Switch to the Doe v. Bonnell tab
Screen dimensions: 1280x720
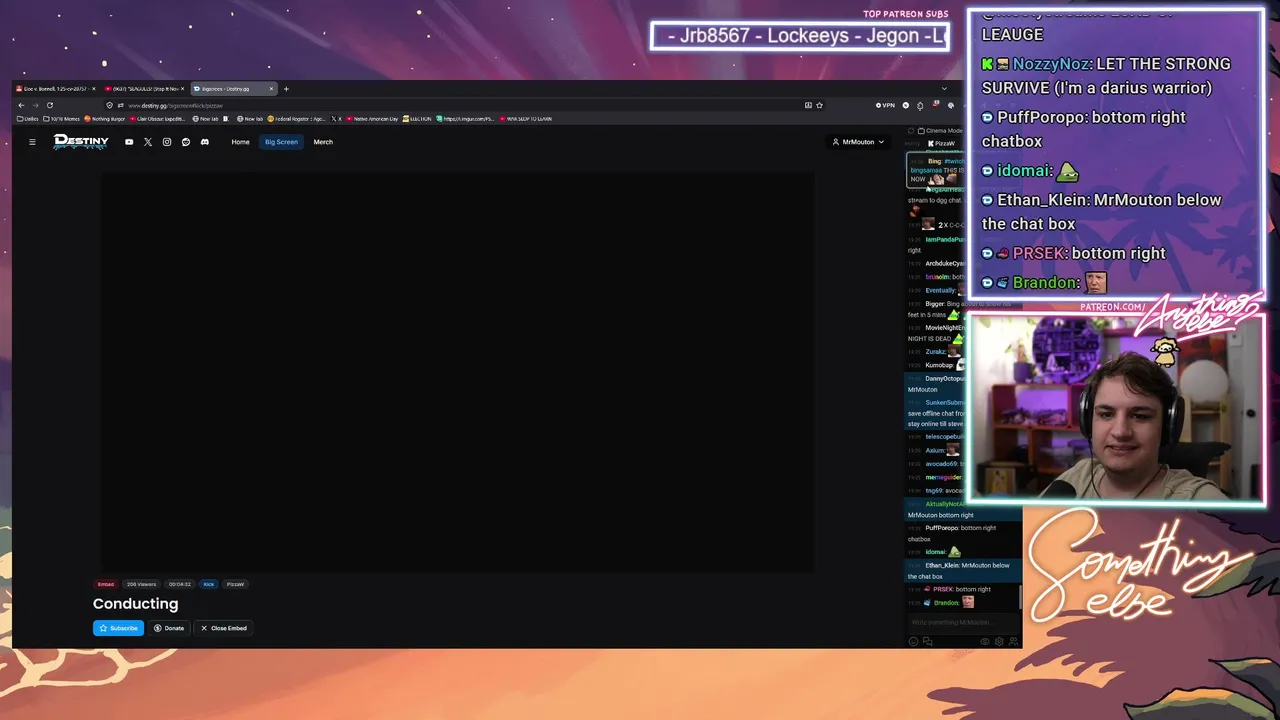pos(56,89)
